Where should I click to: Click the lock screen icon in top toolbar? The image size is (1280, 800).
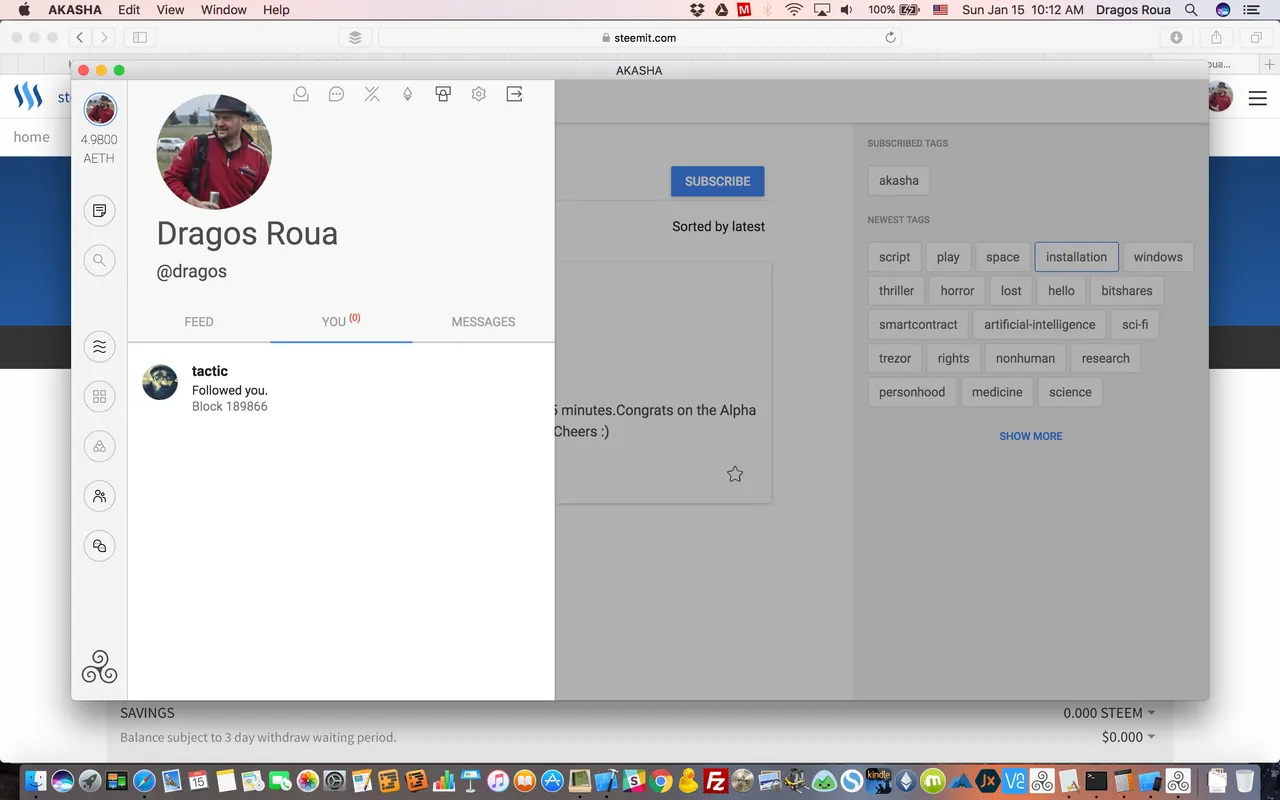tap(443, 94)
